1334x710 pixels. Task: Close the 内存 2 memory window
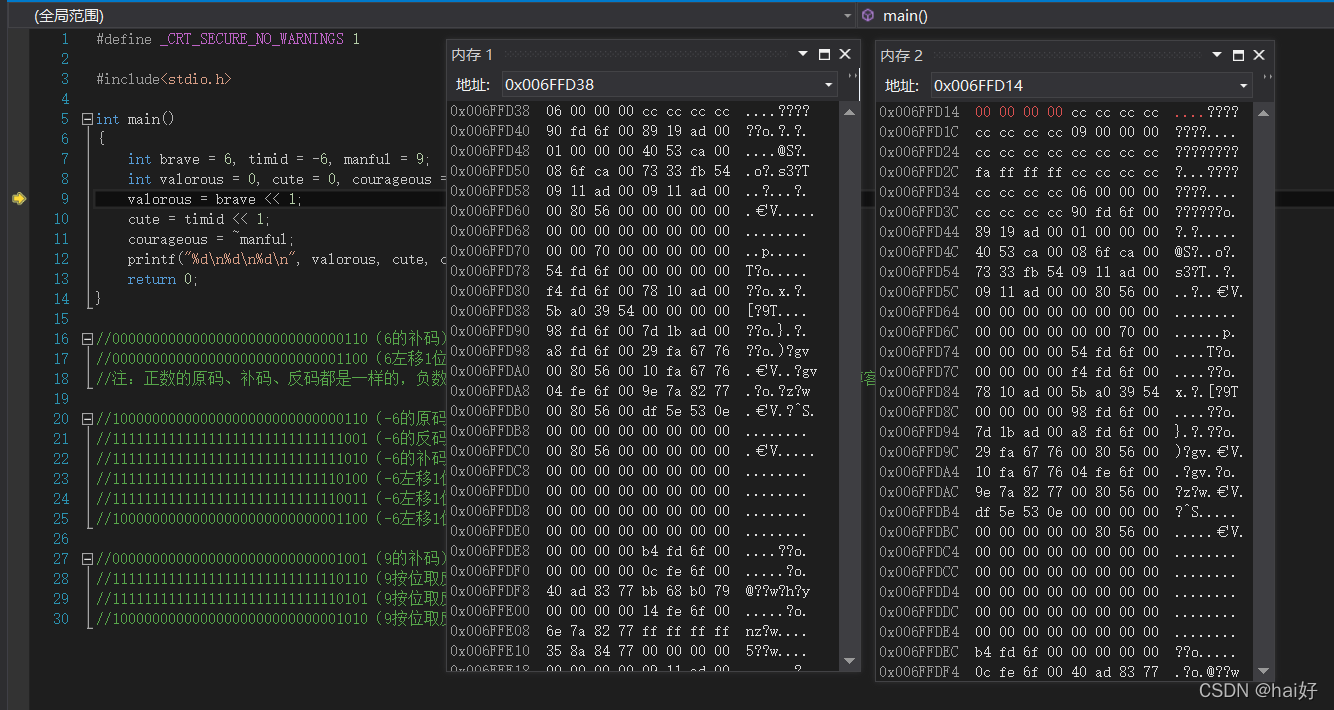1259,55
